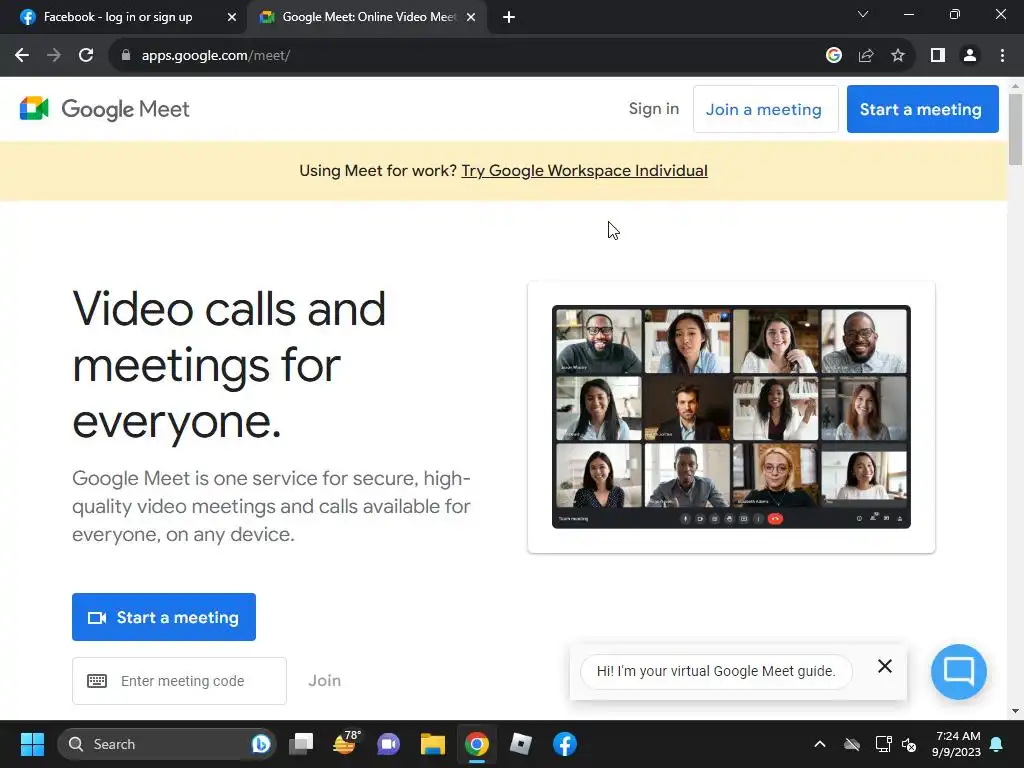Select the Google Meet tab
Screen dimensions: 1024x768
(368, 18)
